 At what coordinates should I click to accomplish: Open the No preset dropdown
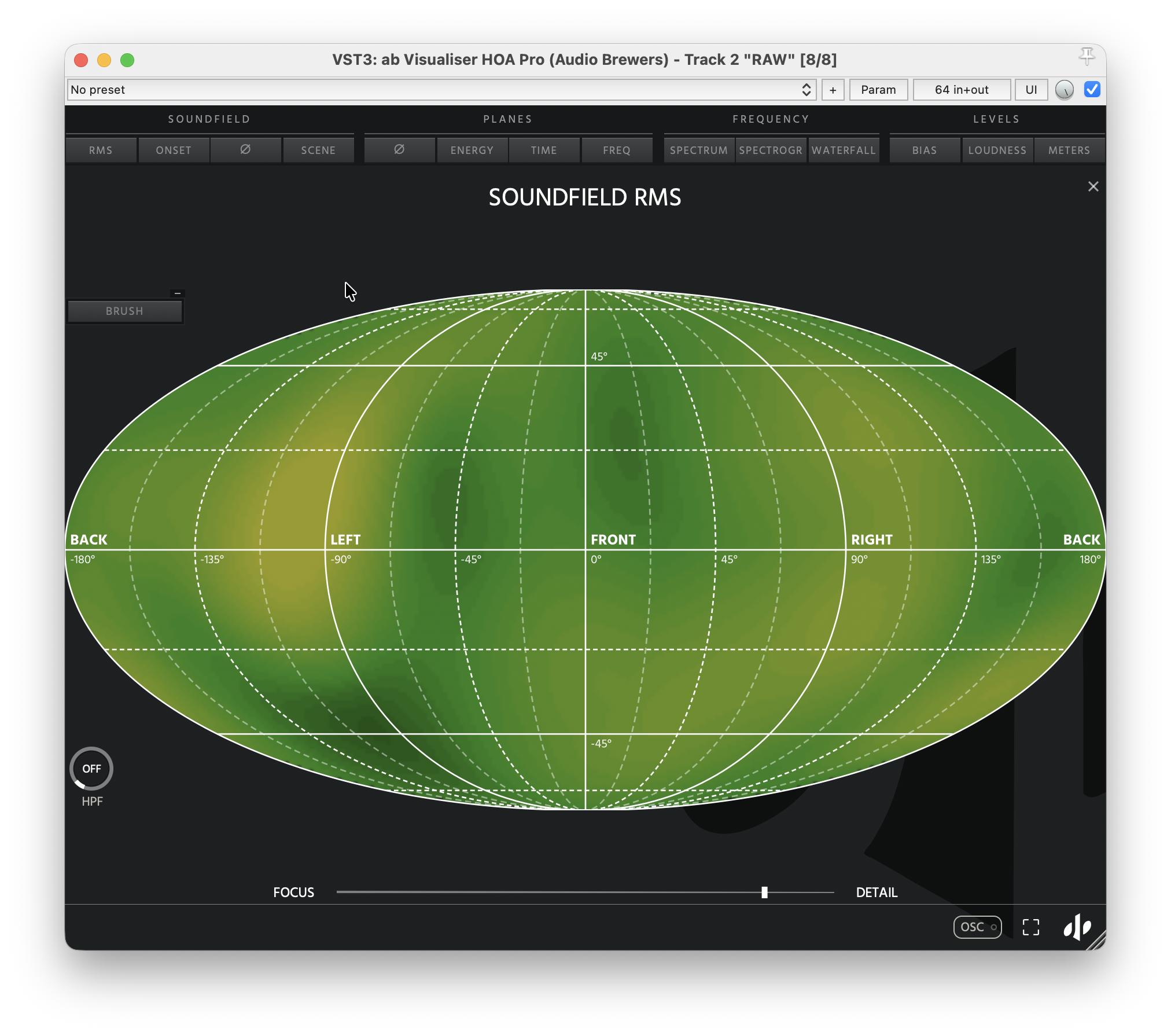tap(441, 90)
